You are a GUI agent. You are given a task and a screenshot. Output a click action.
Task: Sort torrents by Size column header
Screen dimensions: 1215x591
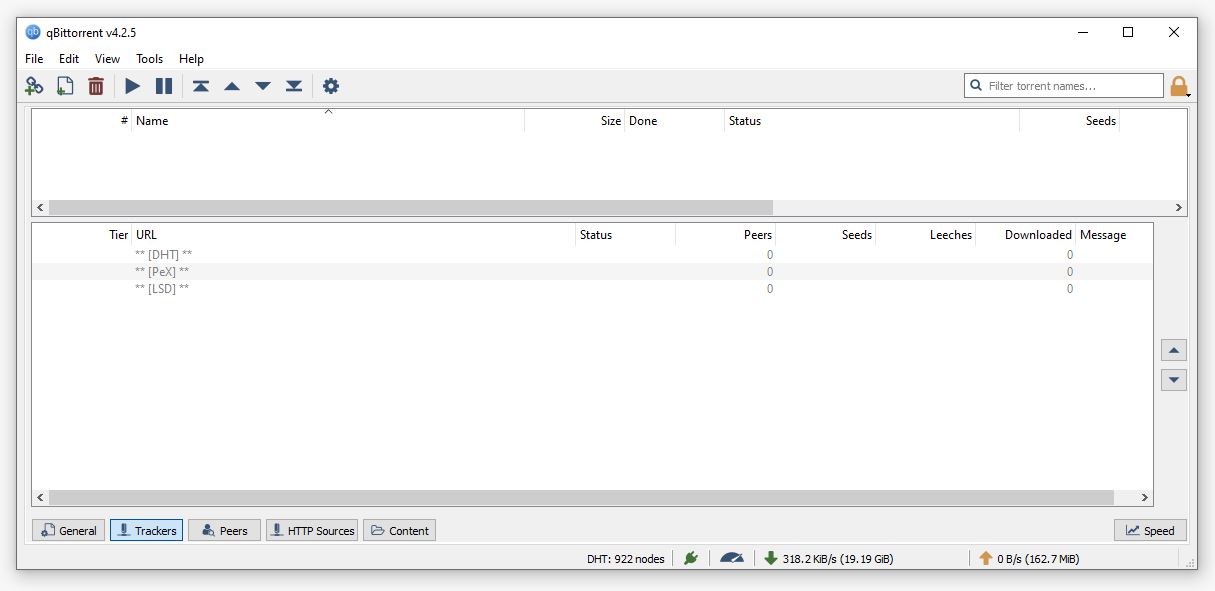pos(575,121)
